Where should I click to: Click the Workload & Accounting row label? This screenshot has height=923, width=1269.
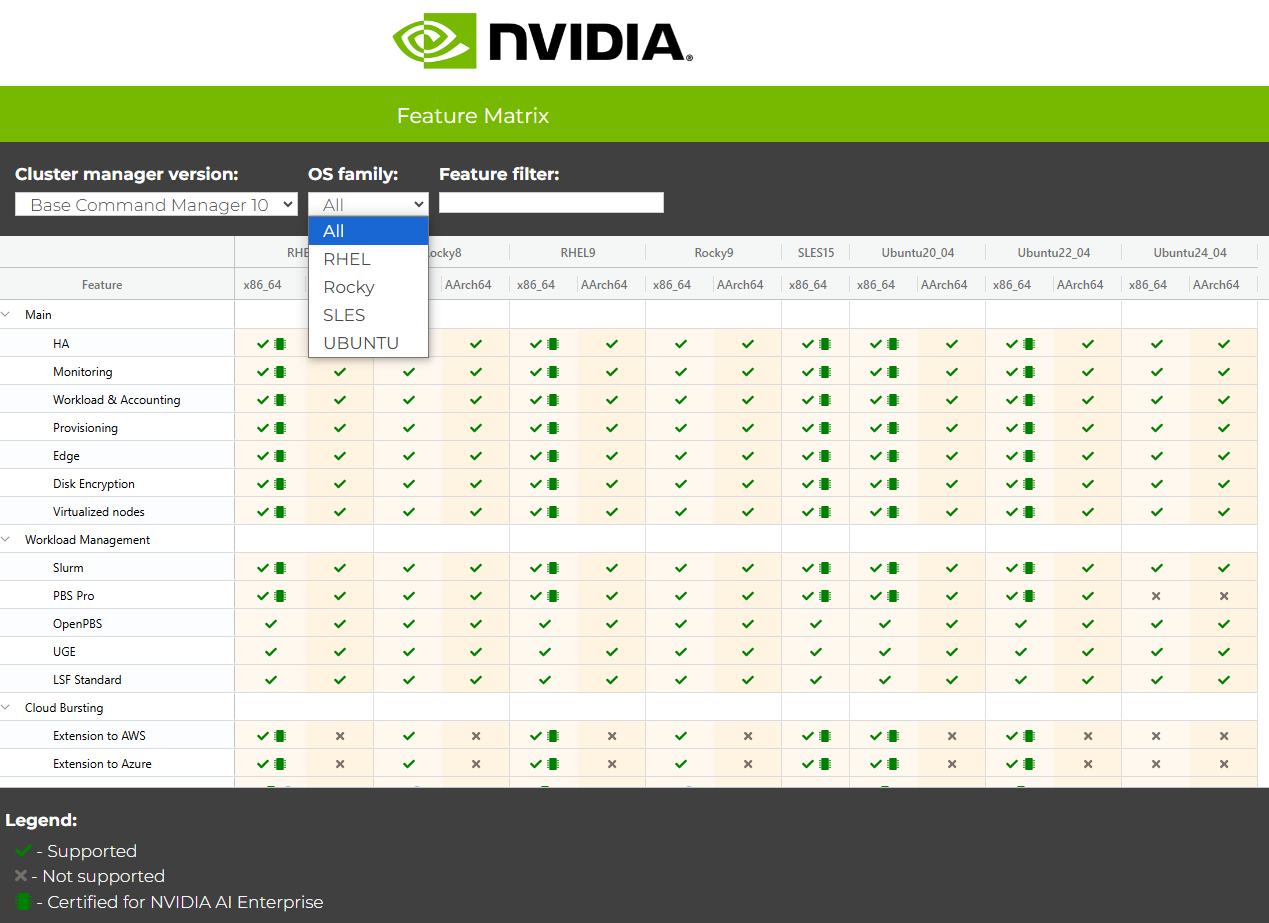pos(117,399)
